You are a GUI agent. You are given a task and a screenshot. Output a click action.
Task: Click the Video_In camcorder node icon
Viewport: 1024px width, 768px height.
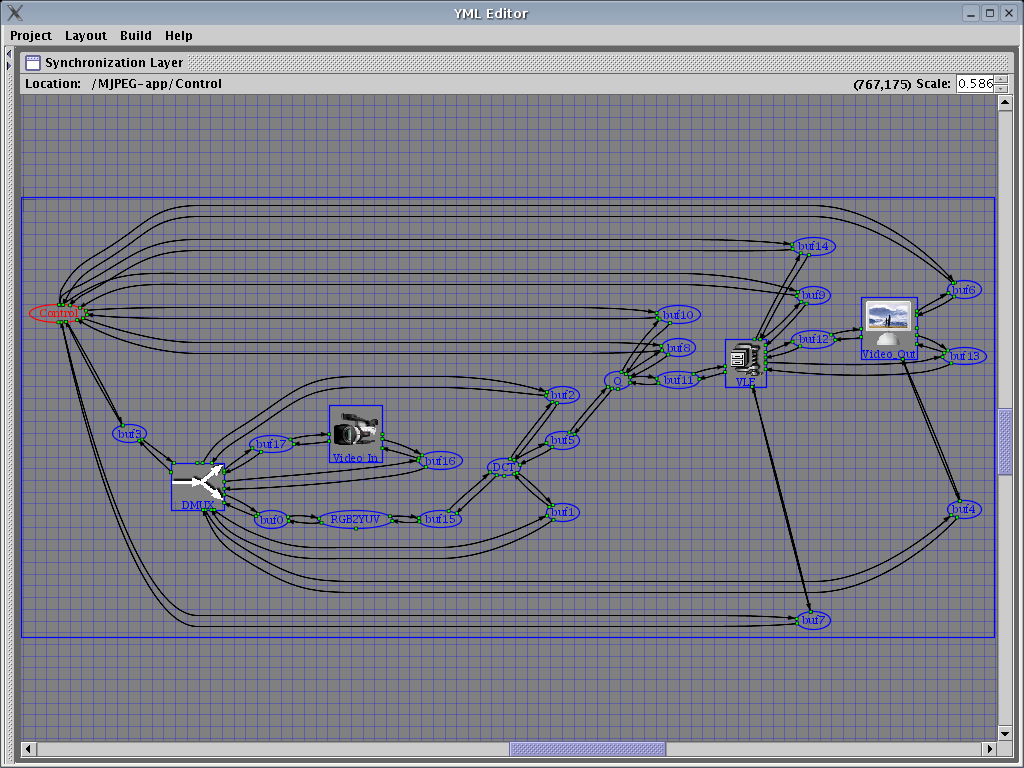(356, 430)
